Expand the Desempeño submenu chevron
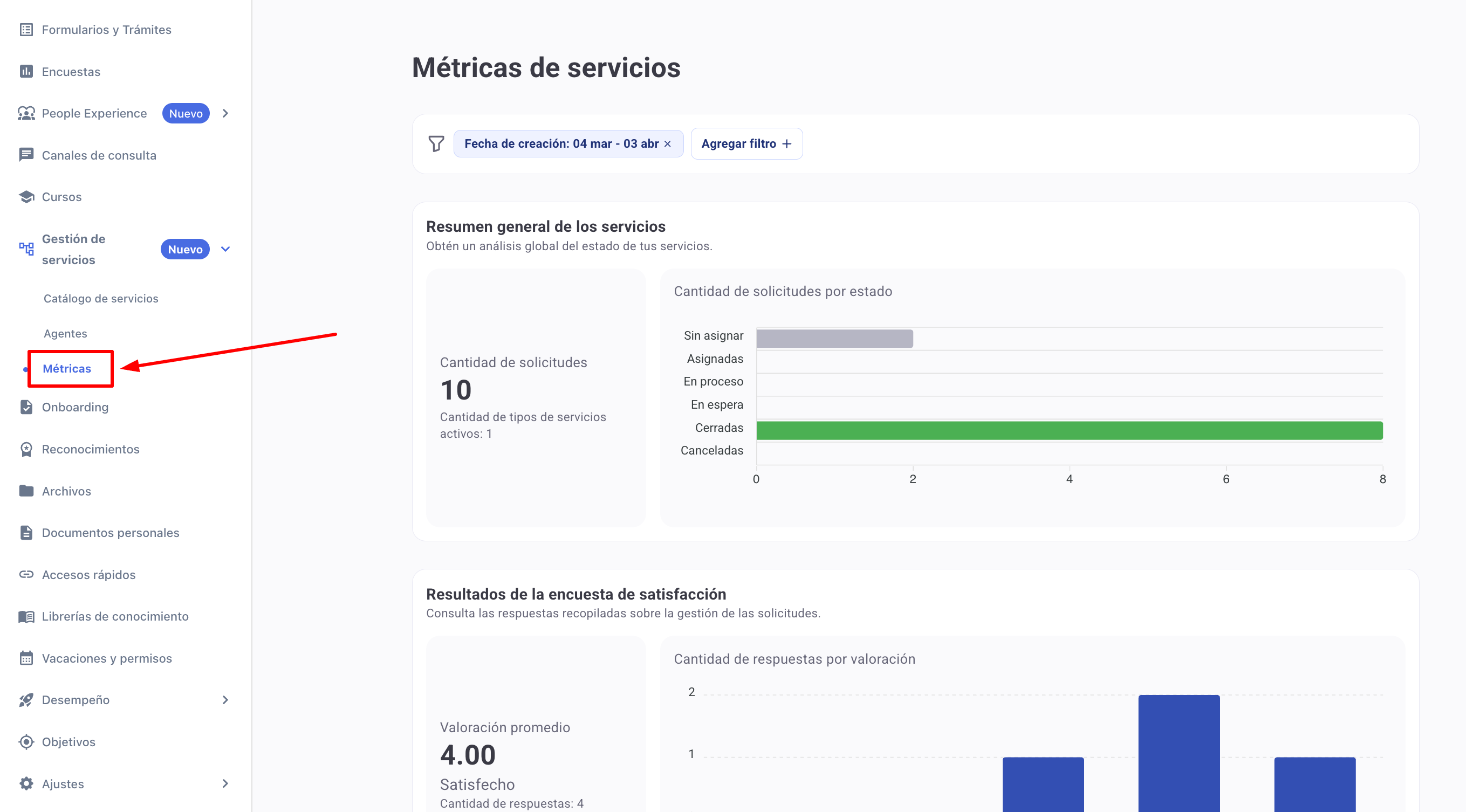 (x=225, y=700)
